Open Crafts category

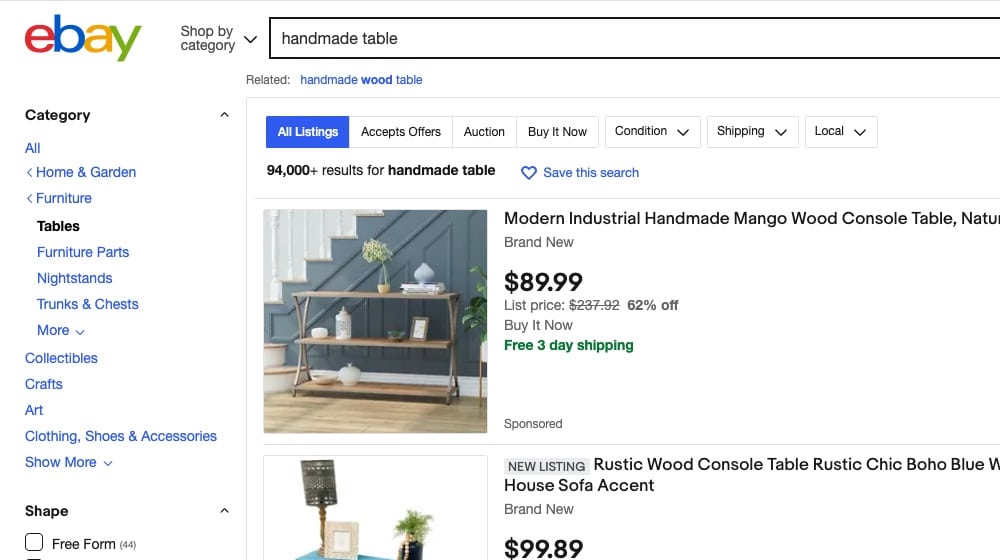coord(43,385)
